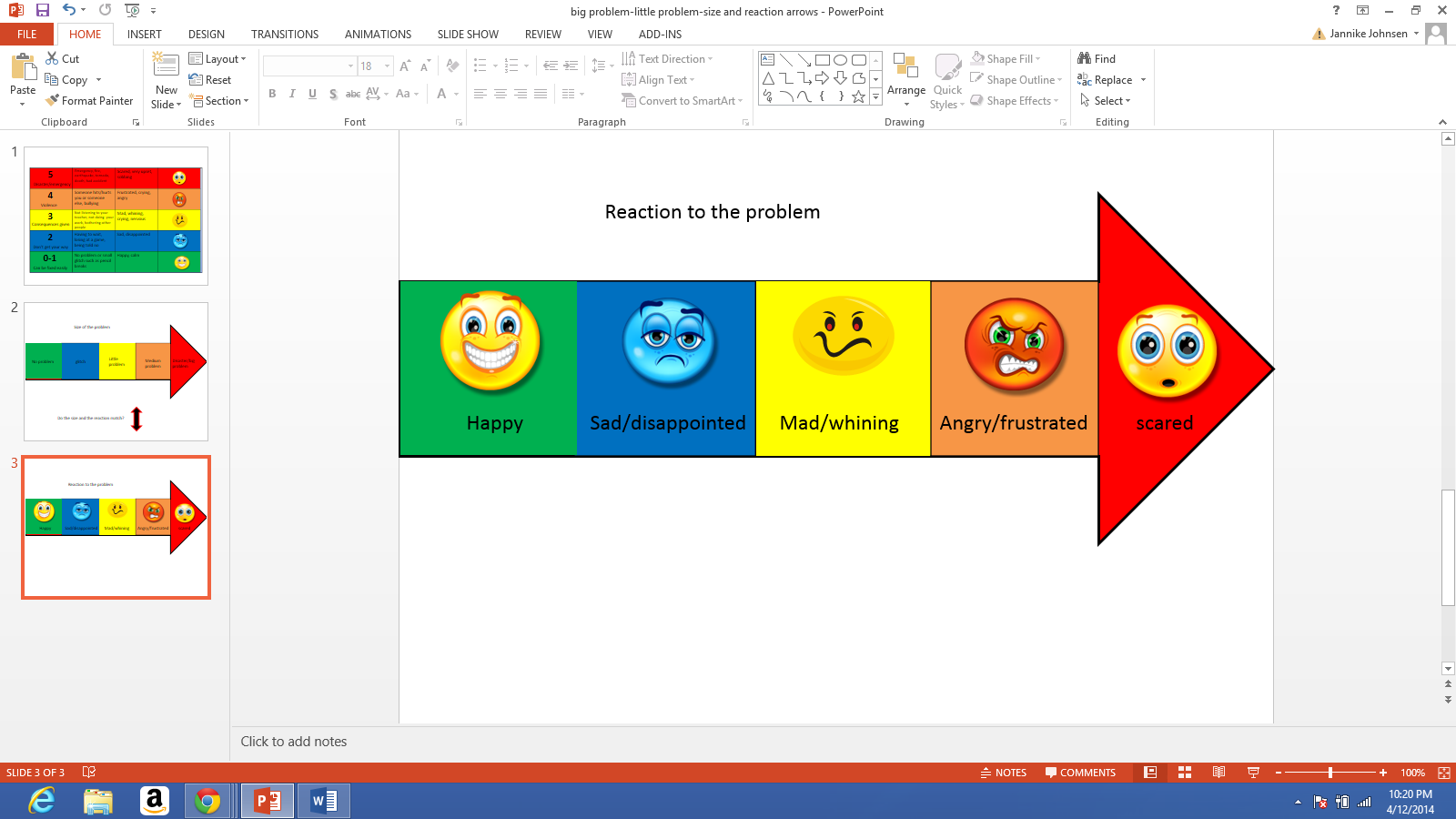
Task: Undo the last action
Action: [69, 10]
